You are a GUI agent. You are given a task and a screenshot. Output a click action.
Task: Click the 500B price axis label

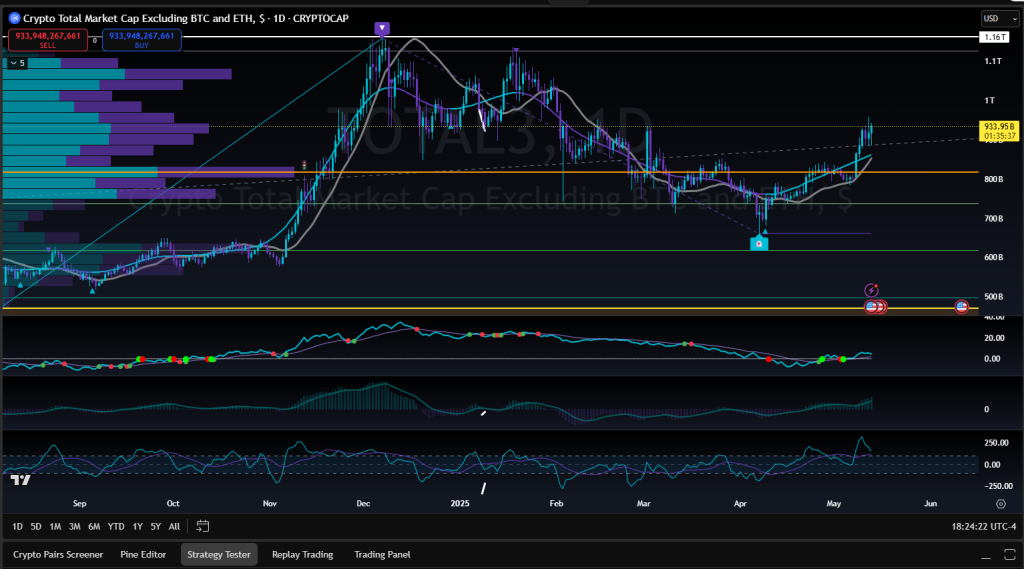click(x=993, y=297)
